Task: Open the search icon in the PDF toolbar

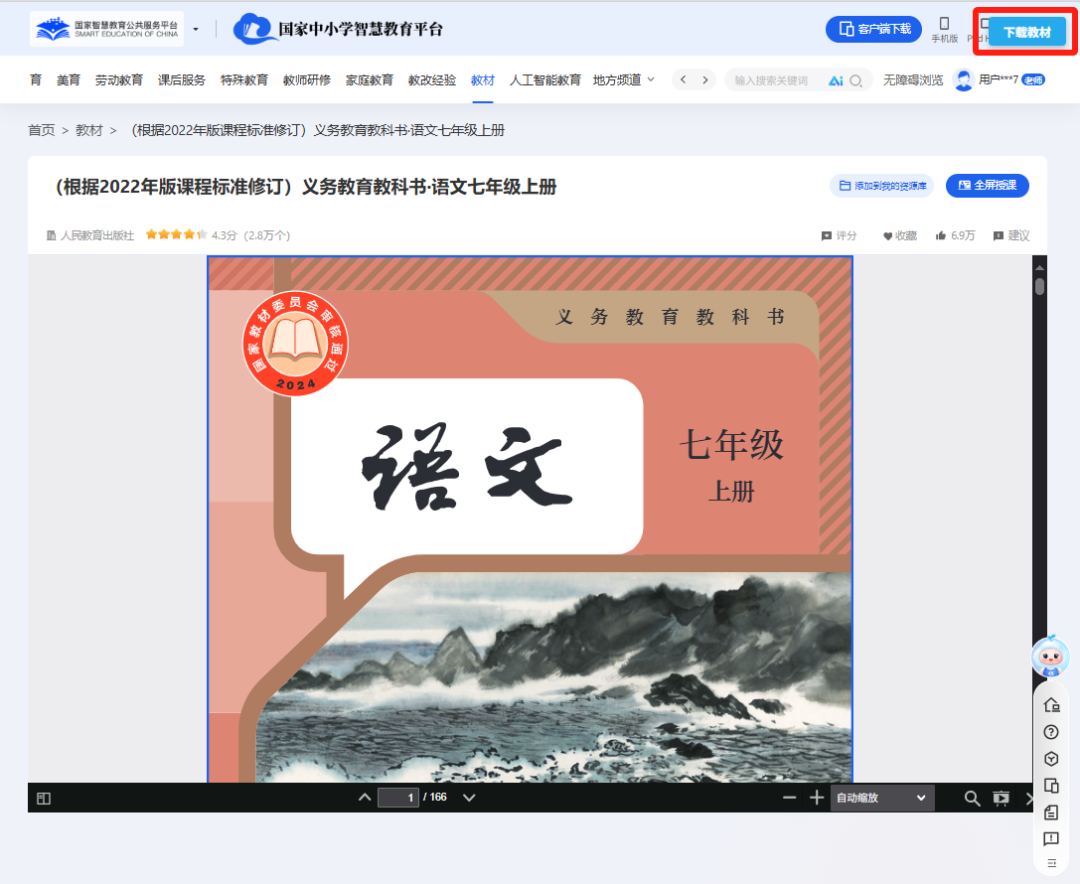Action: pos(971,798)
